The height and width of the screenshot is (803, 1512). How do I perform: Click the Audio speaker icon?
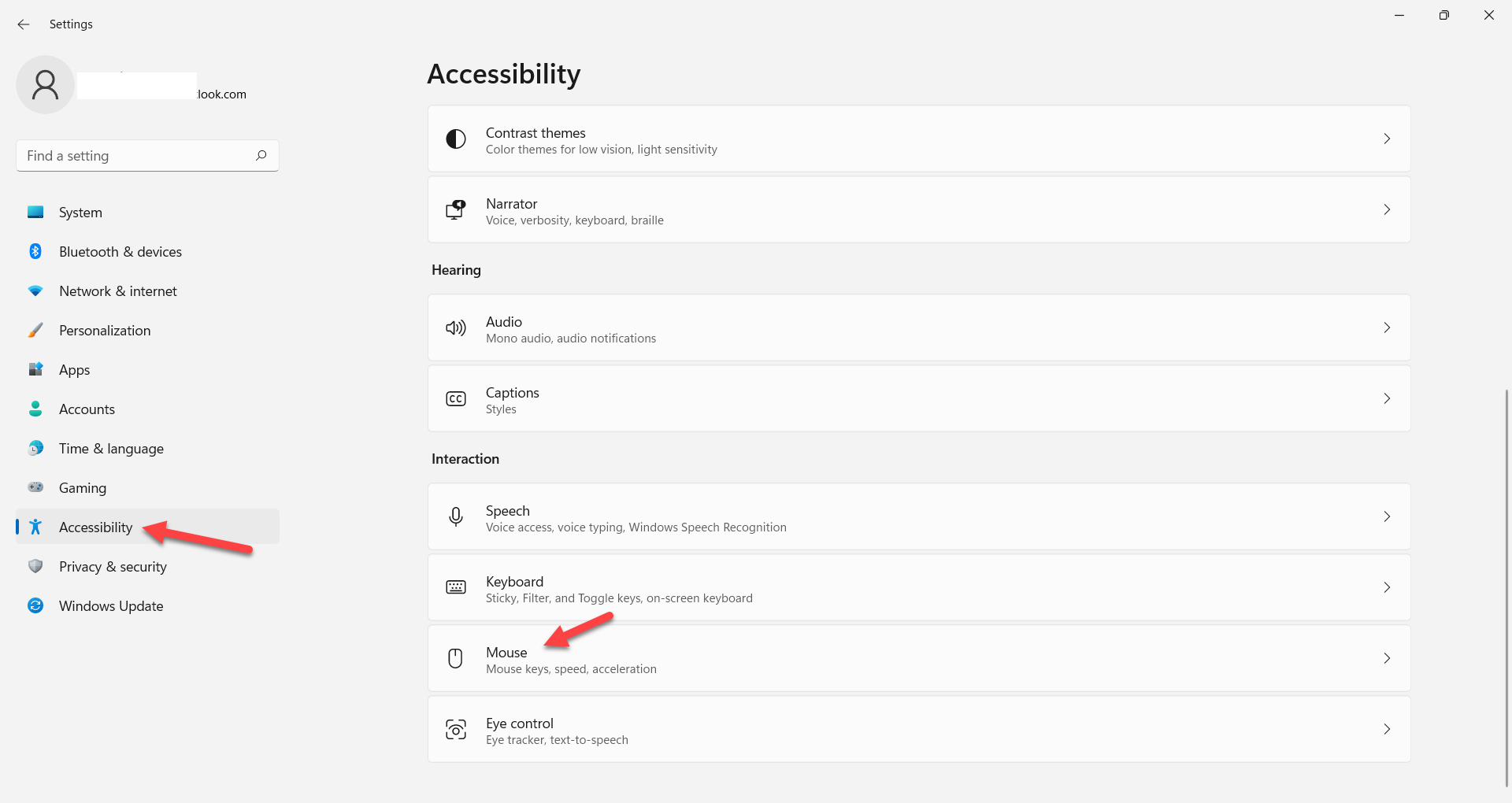(456, 328)
